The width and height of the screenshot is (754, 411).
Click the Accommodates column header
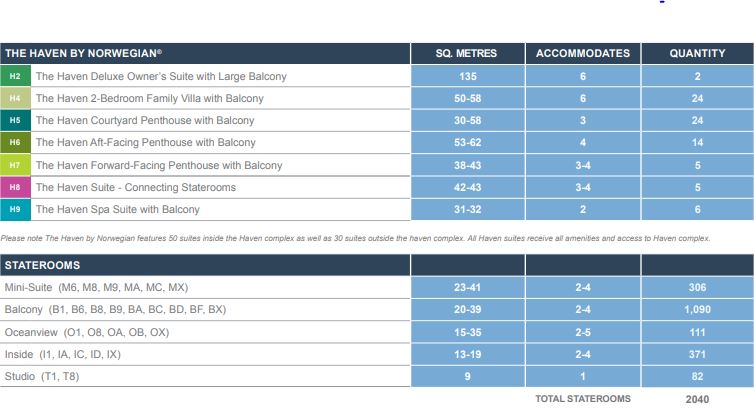(583, 54)
